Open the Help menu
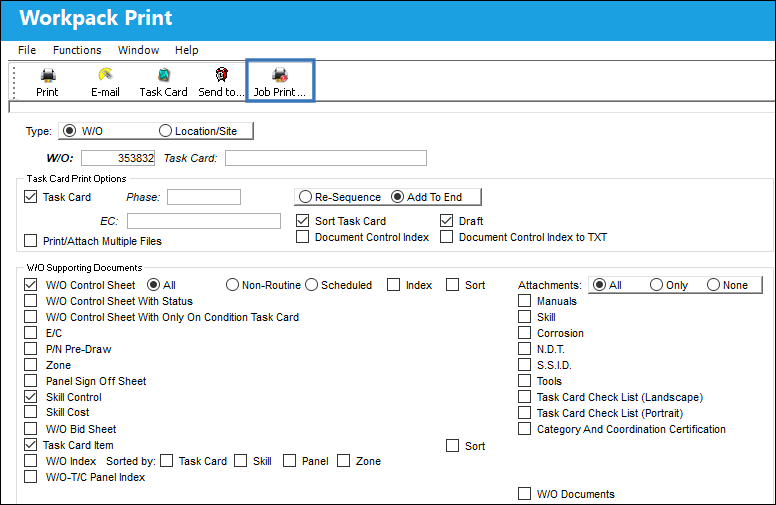This screenshot has width=776, height=505. click(x=187, y=50)
